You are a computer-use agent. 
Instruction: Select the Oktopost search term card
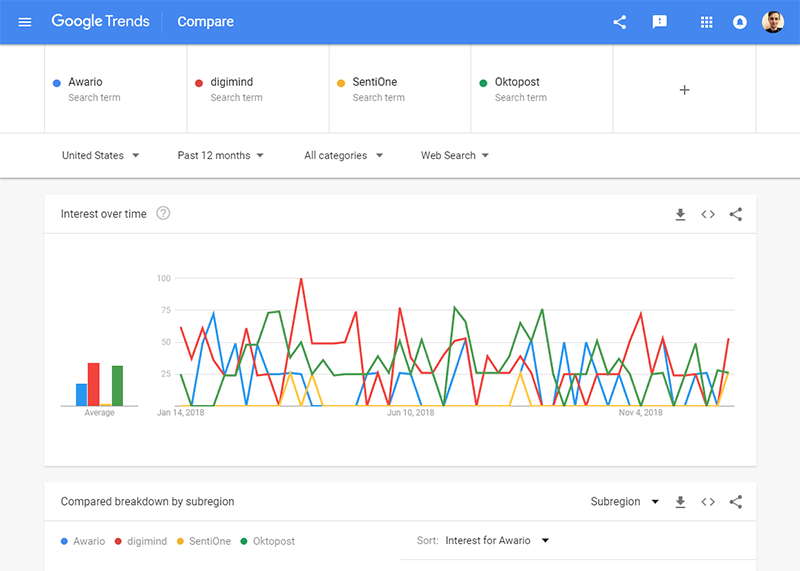point(542,89)
